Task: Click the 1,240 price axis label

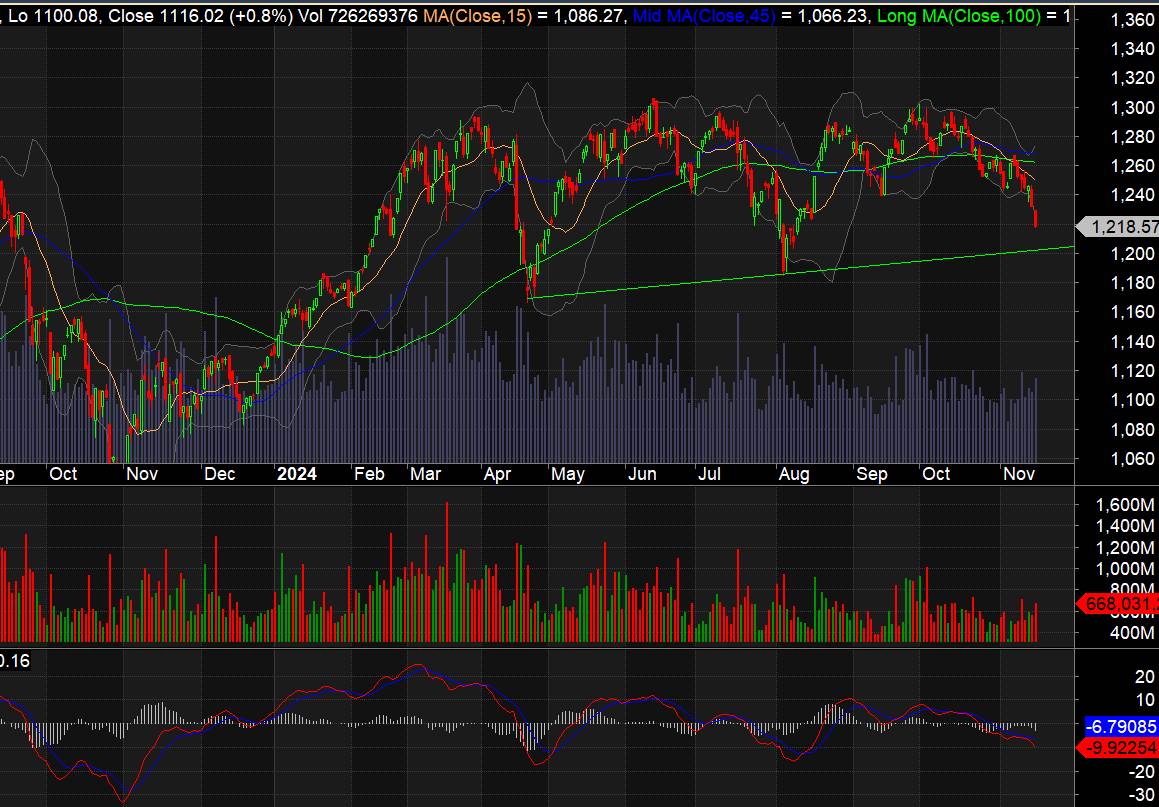Action: [x=1132, y=195]
